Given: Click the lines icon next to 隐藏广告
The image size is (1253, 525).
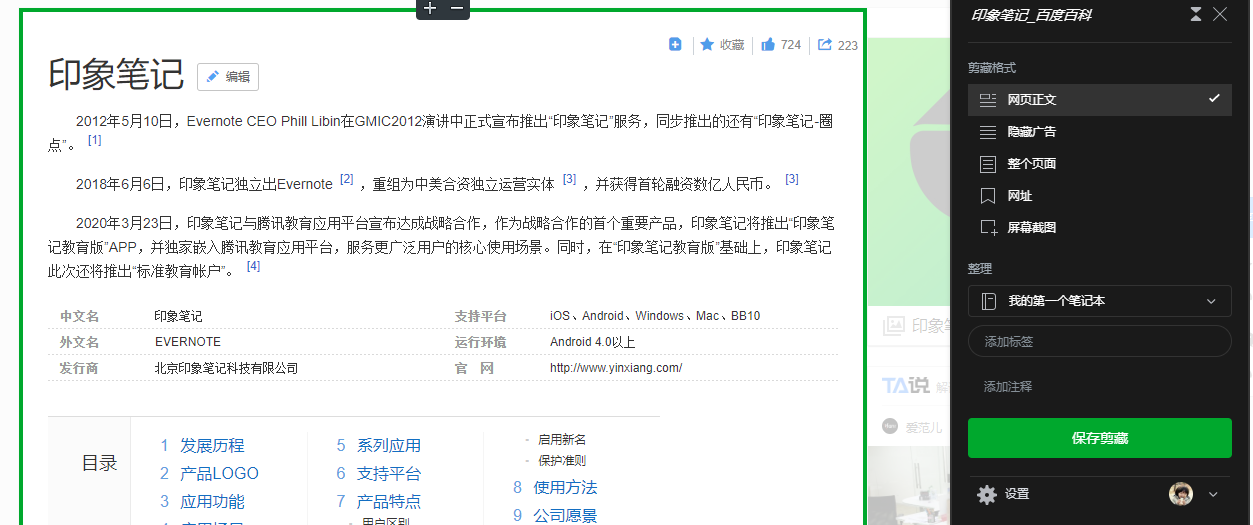Looking at the screenshot, I should coord(988,131).
